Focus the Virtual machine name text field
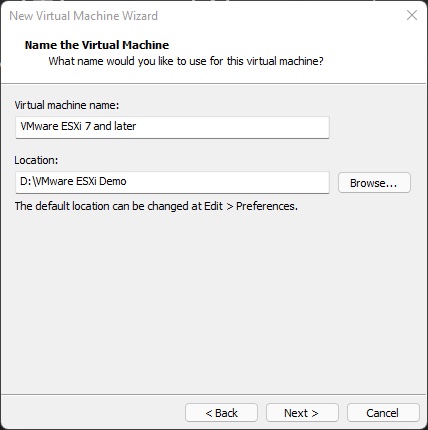428x430 pixels. 172,127
